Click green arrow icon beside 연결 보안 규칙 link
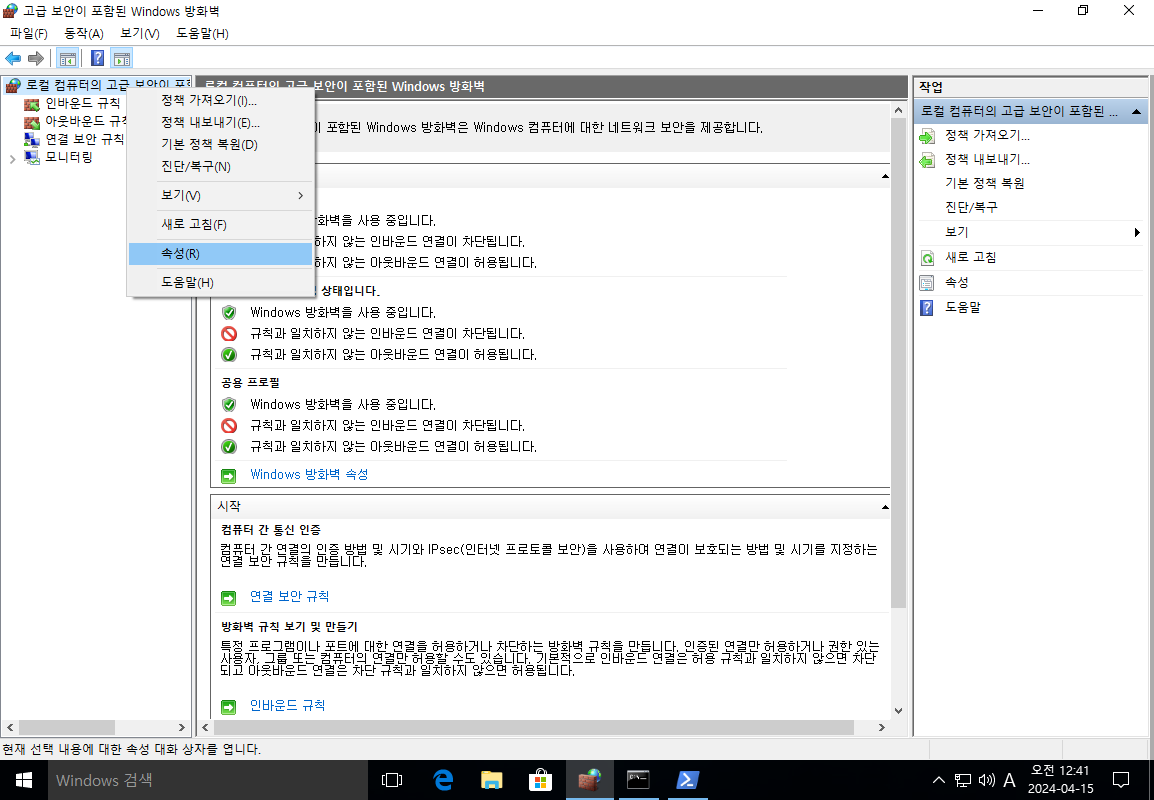 coord(229,598)
